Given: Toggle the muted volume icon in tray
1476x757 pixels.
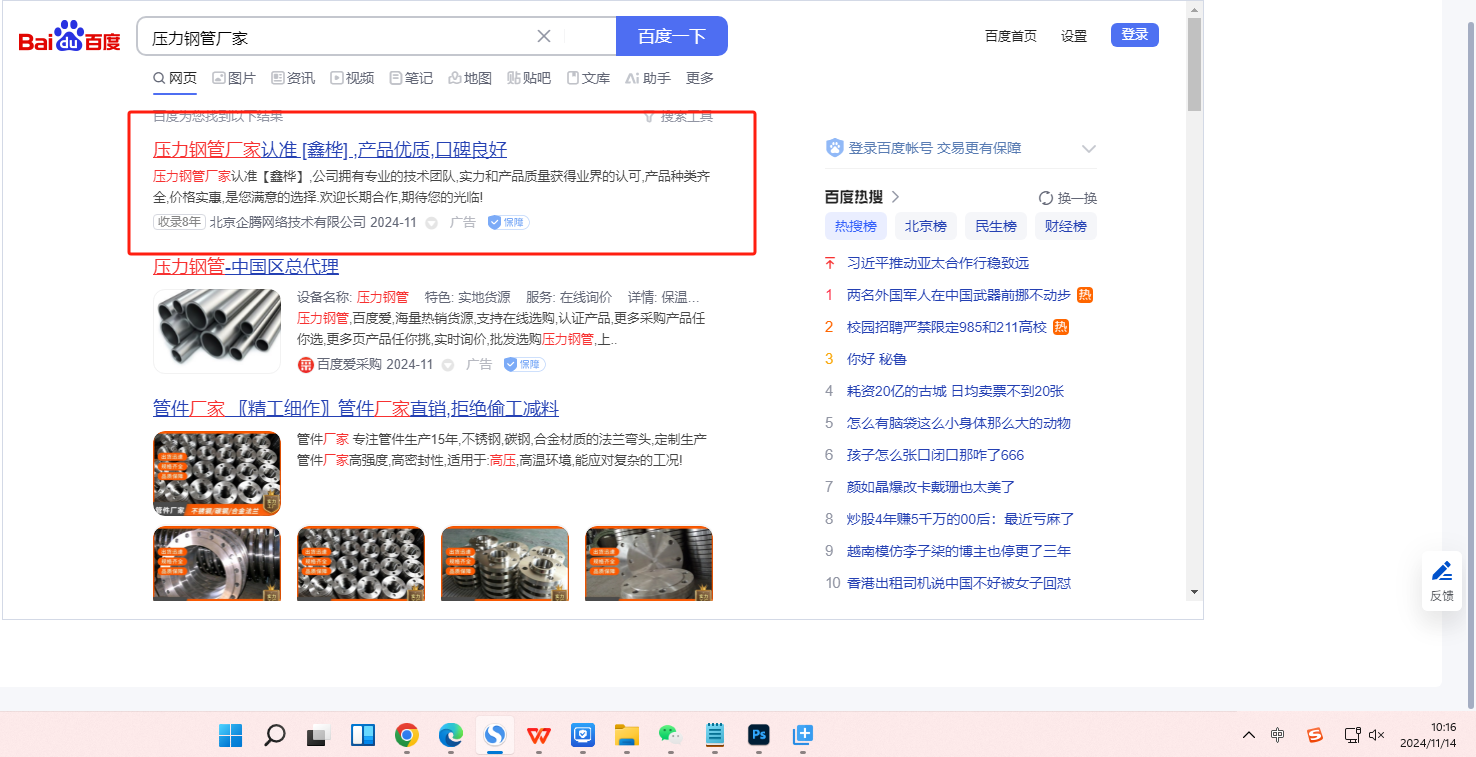Looking at the screenshot, I should point(1377,735).
